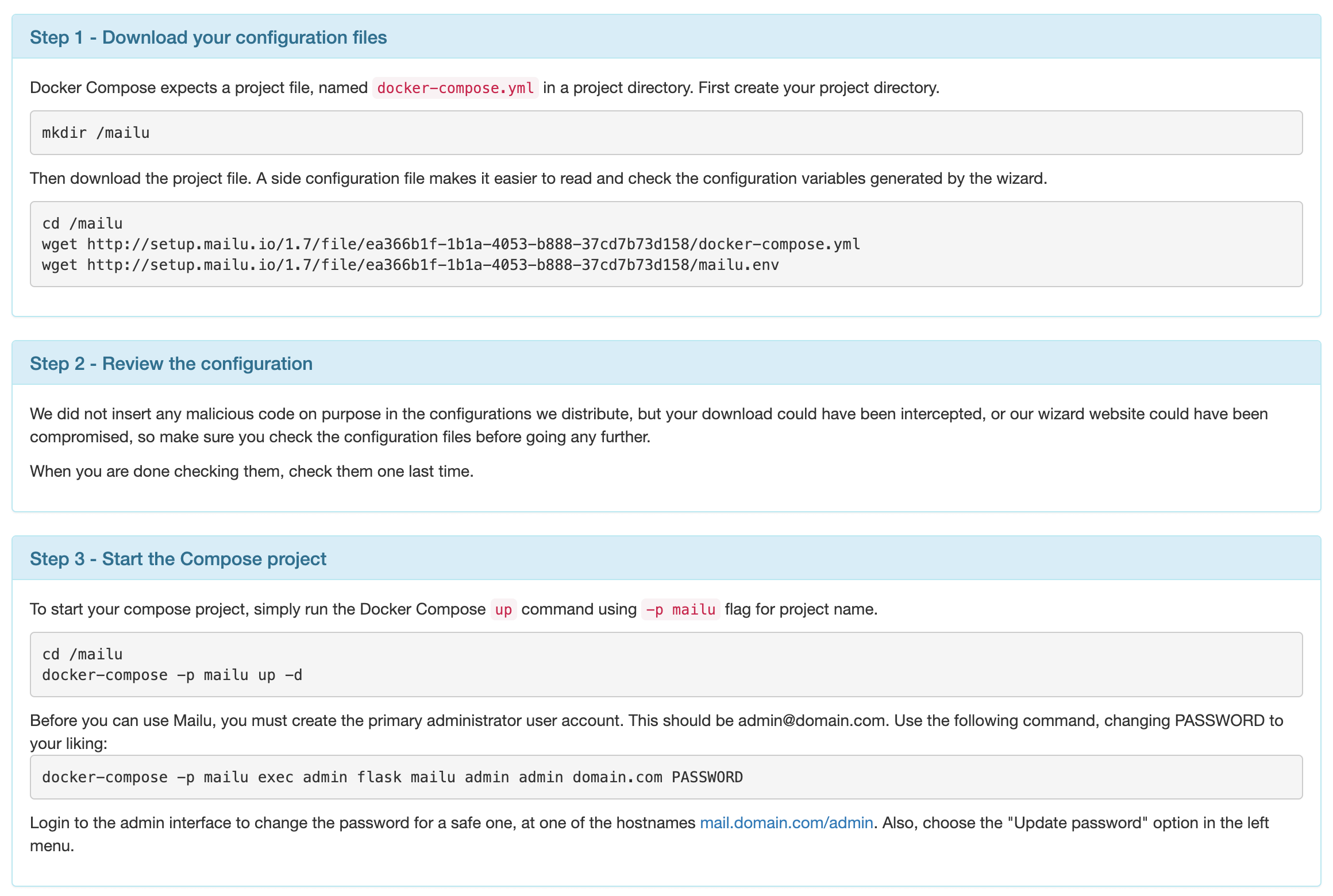1333x896 pixels.
Task: Click the 'Then download the project file' sentence
Action: (x=538, y=179)
